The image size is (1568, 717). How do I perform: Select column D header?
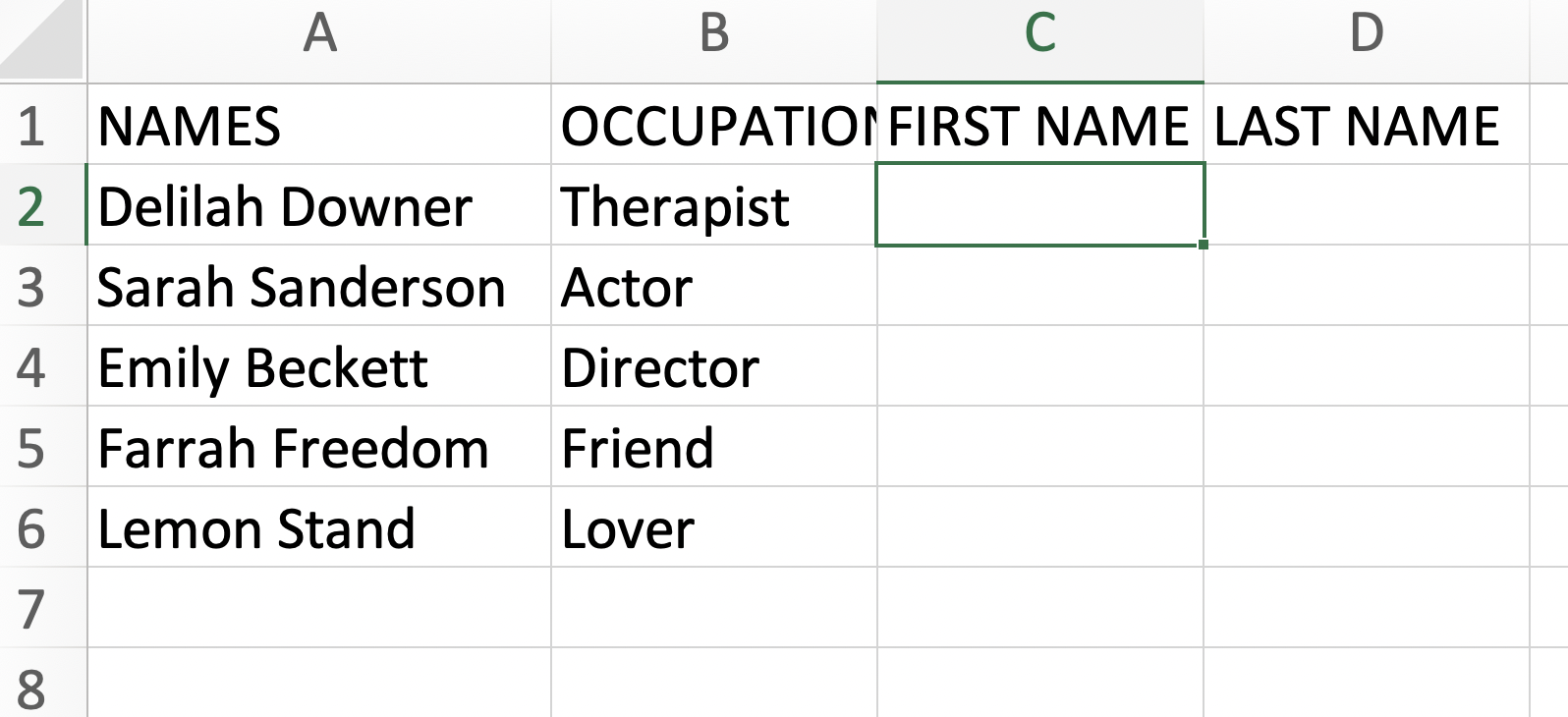(x=1367, y=40)
